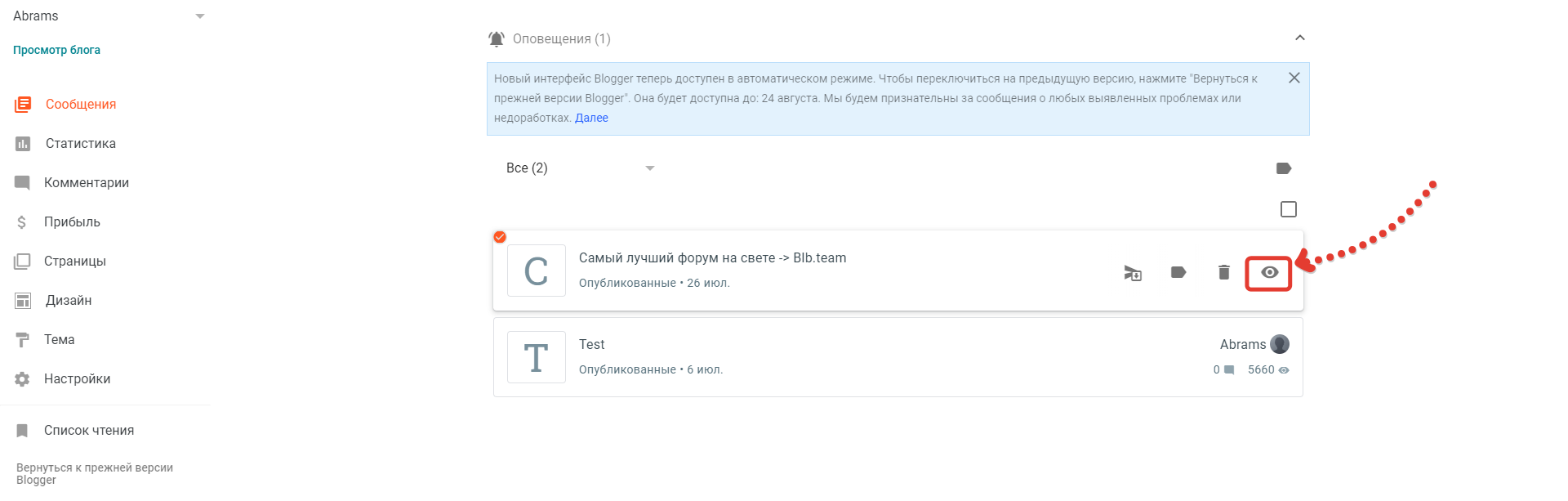Screen dimensions: 1568x501
Task: Click the 'Далее' link in notification
Action: click(591, 118)
